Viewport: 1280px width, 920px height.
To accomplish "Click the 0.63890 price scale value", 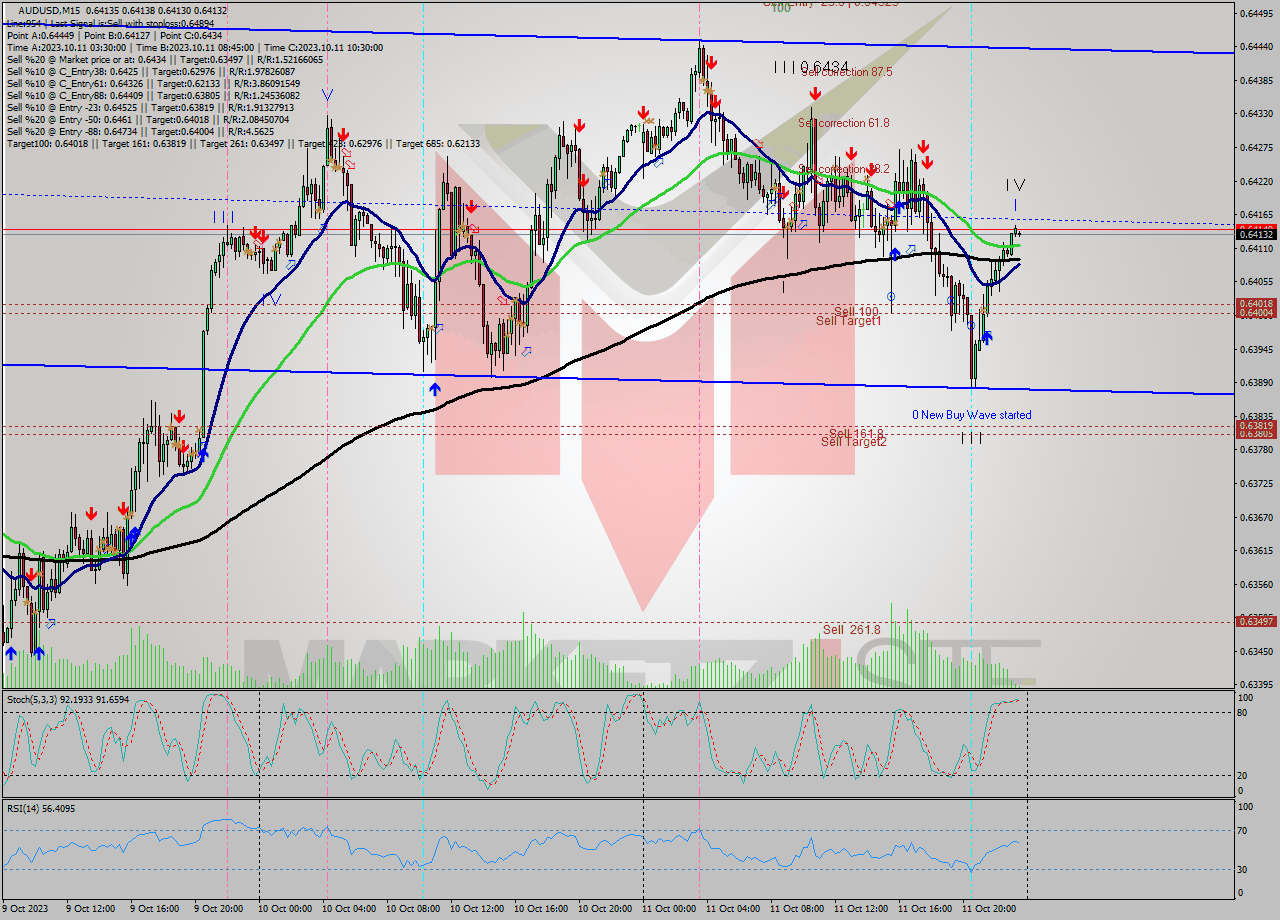I will 1257,383.
